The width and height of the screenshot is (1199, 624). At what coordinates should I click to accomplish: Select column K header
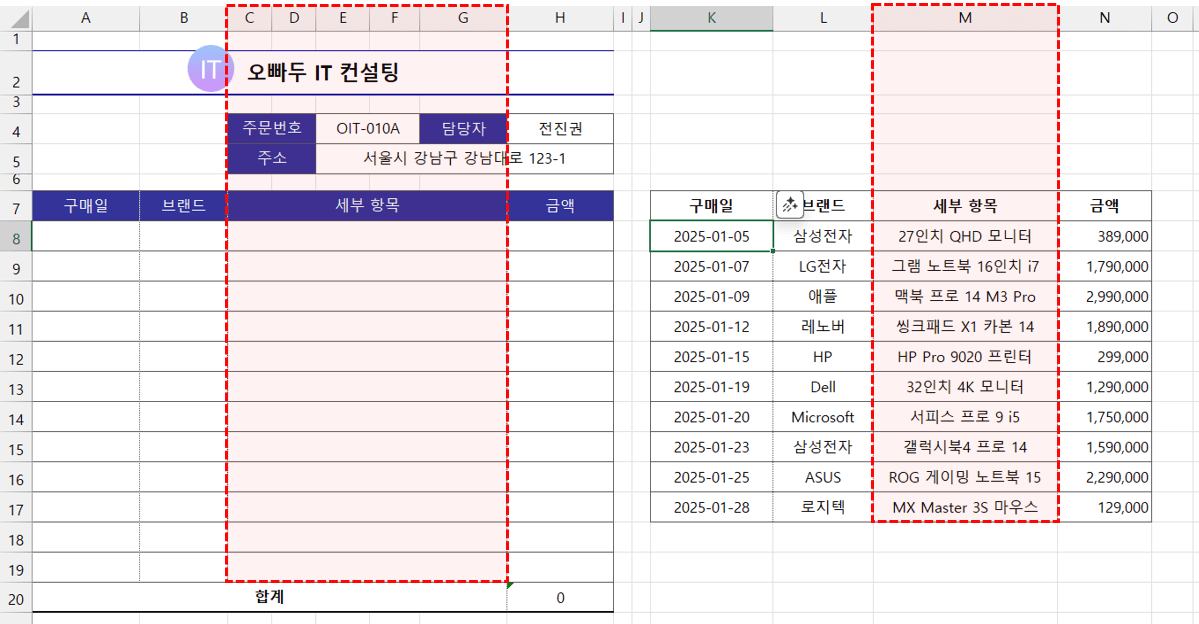point(710,18)
